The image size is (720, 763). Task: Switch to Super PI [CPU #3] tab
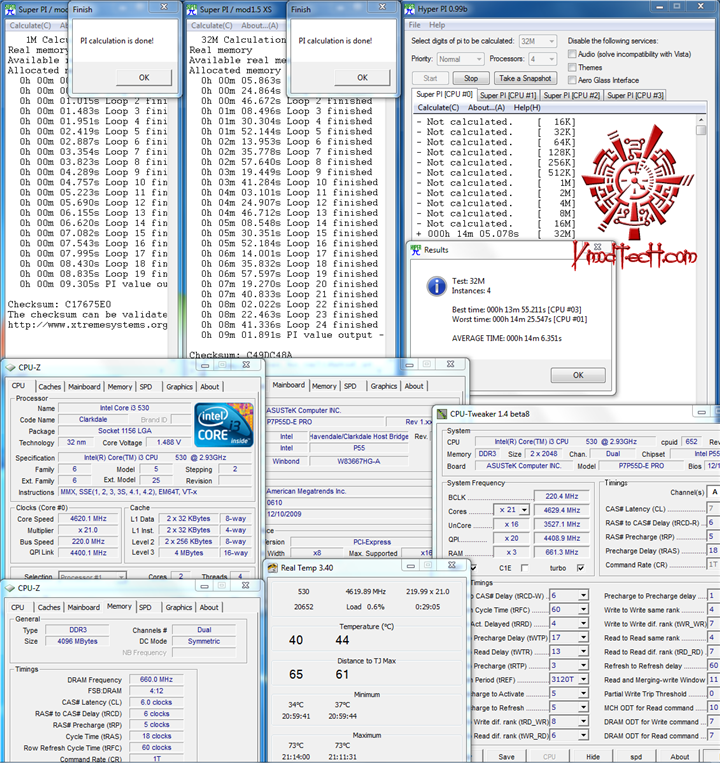click(635, 95)
